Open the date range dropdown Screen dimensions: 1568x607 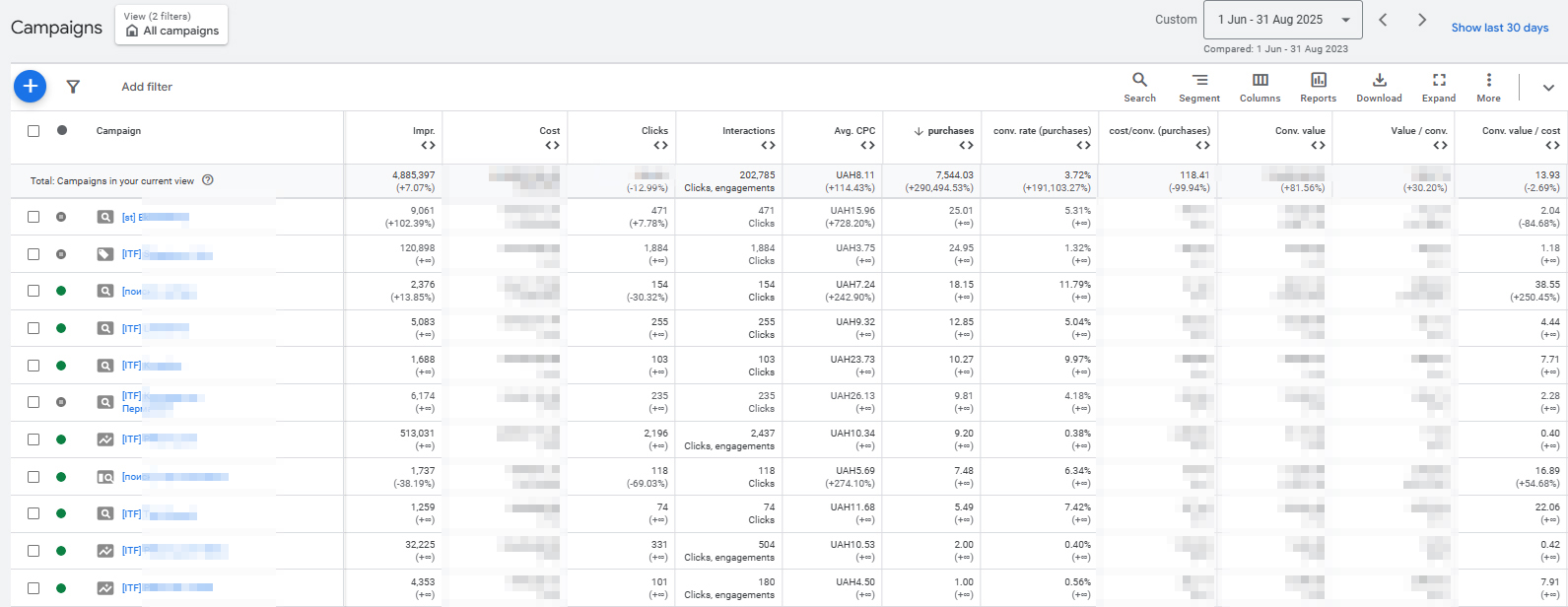point(1283,20)
